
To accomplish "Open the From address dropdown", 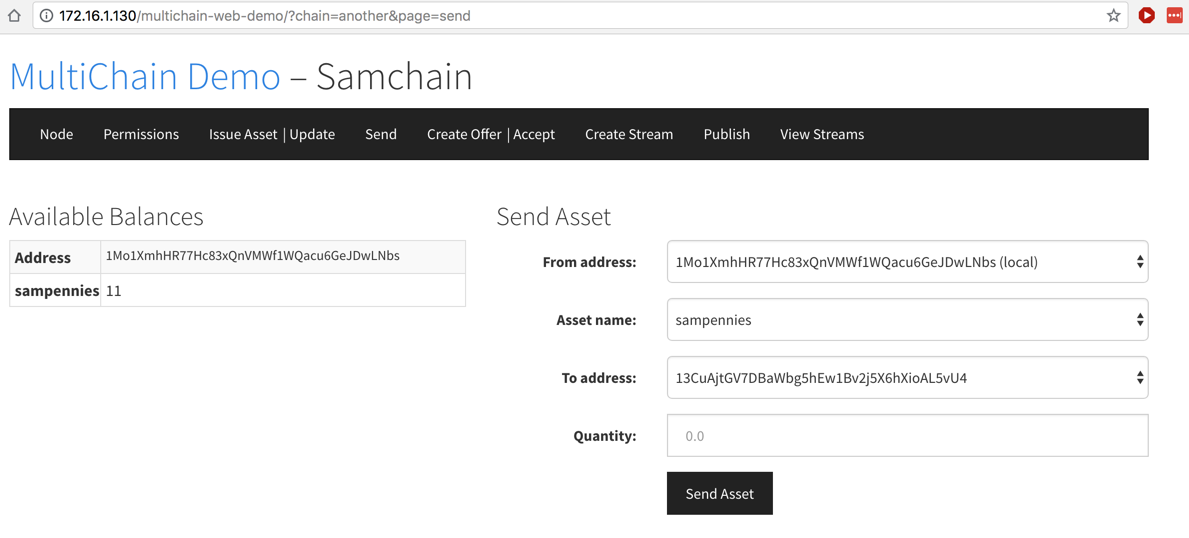I will click(907, 262).
